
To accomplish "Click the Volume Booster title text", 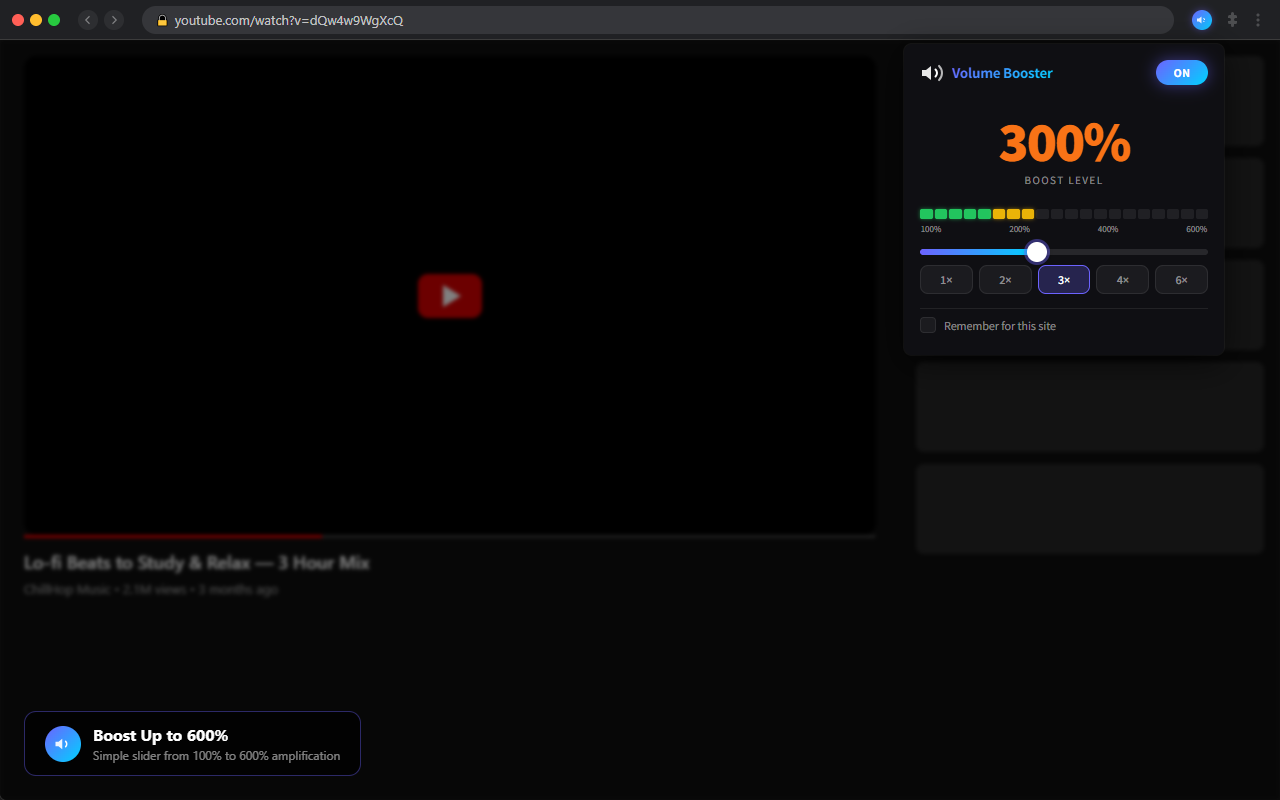I will pos(1002,73).
